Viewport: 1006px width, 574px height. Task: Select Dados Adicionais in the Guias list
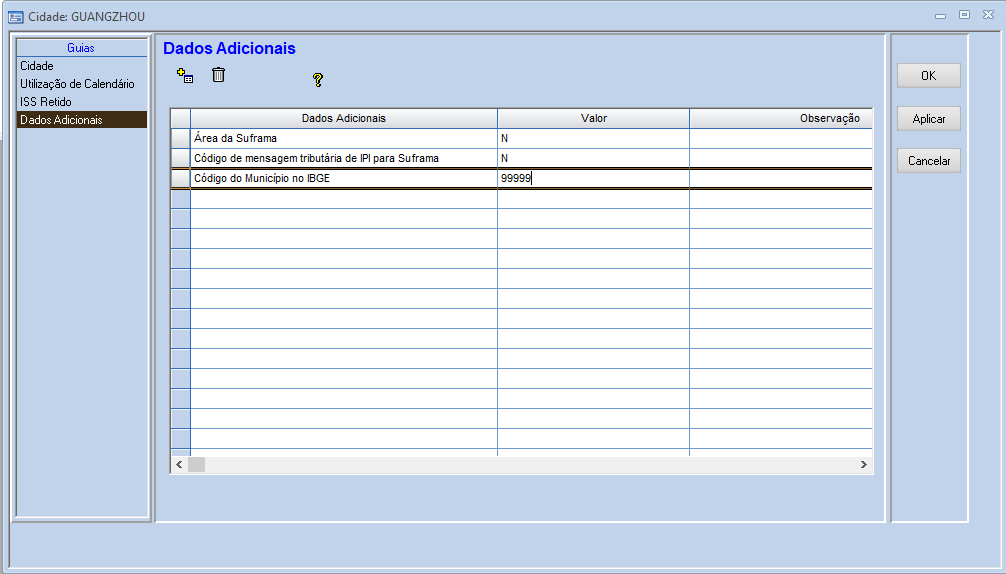[61, 120]
